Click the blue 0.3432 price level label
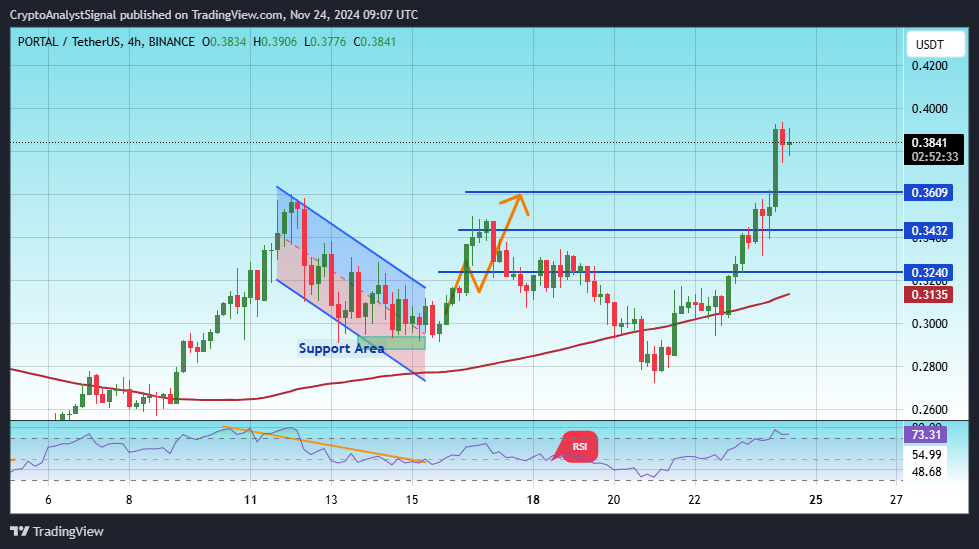 (929, 230)
